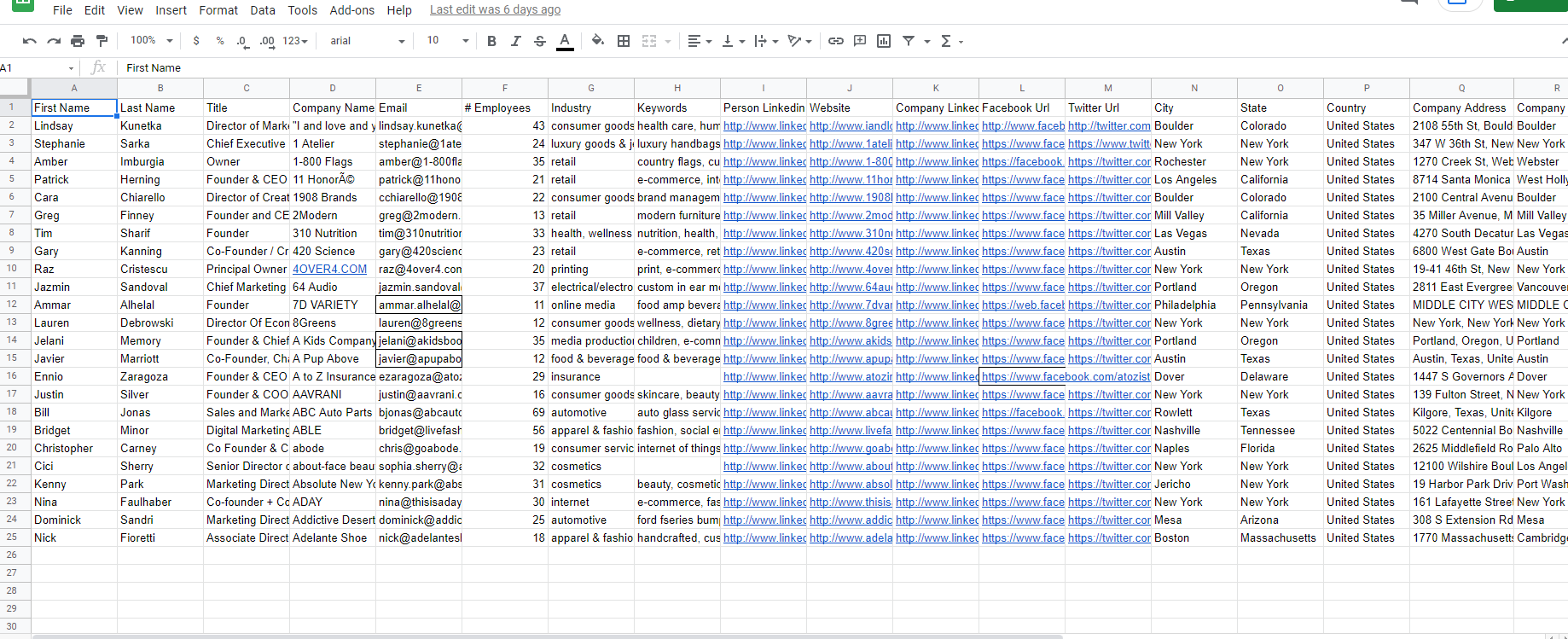Increase decimal places button
Image resolution: width=1568 pixels, height=639 pixels.
point(267,41)
